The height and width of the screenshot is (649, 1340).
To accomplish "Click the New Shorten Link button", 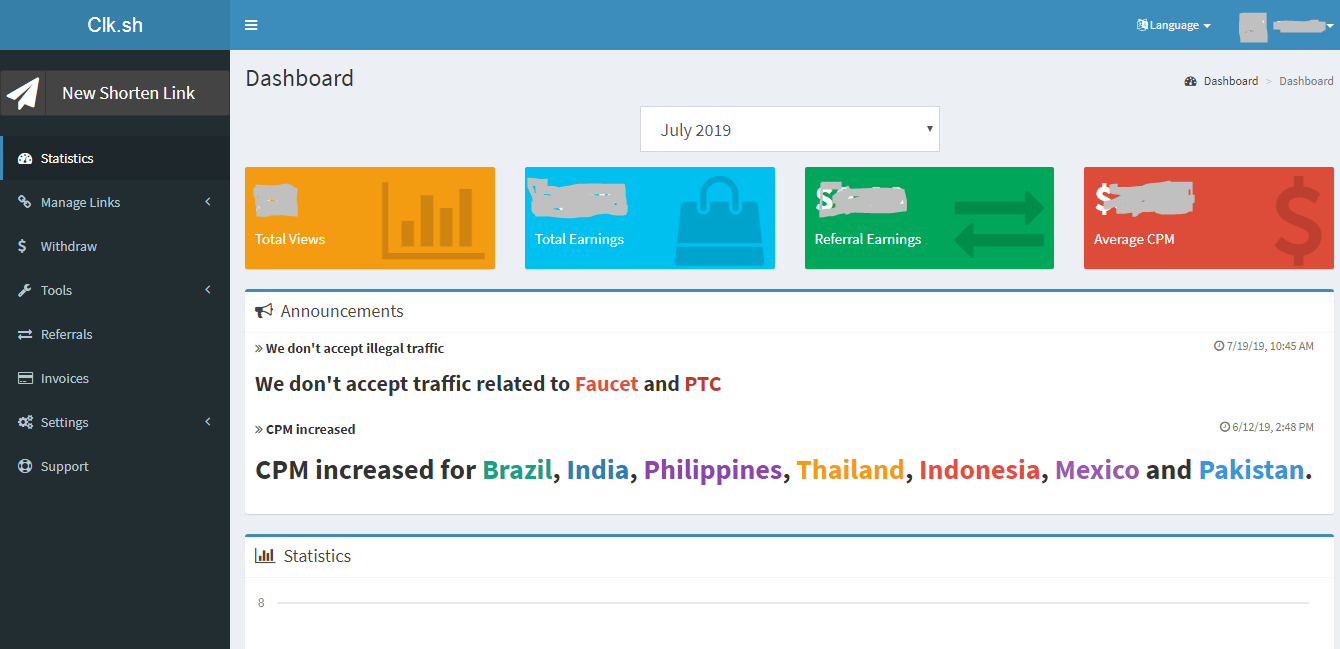I will 115,93.
